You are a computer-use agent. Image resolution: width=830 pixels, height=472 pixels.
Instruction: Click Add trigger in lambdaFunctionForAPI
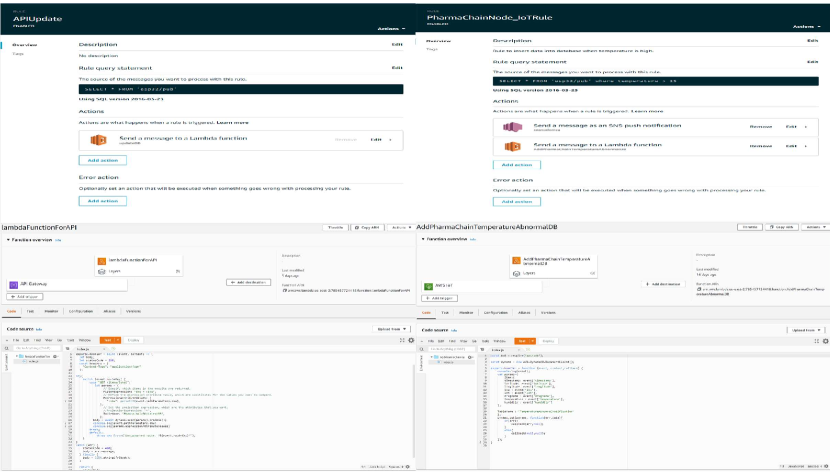(24, 297)
